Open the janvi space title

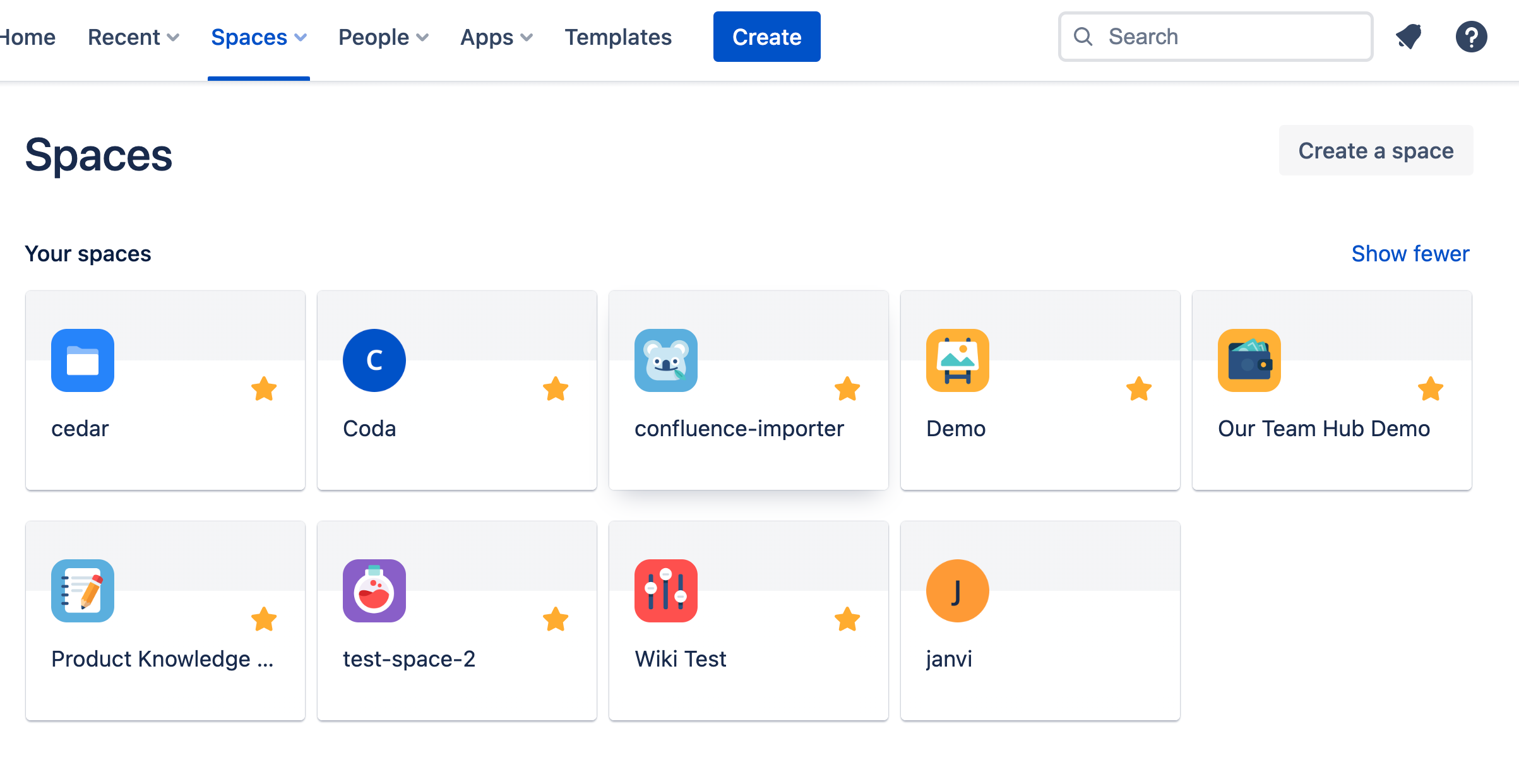pyautogui.click(x=949, y=659)
